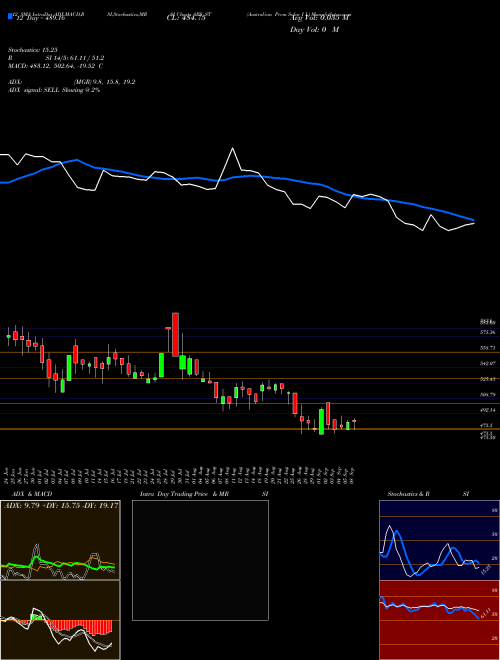Click the ADX '(MGR) 9.8, 15.8, 19.2' values
Screen dimensions: 500x660
(x=104, y=82)
